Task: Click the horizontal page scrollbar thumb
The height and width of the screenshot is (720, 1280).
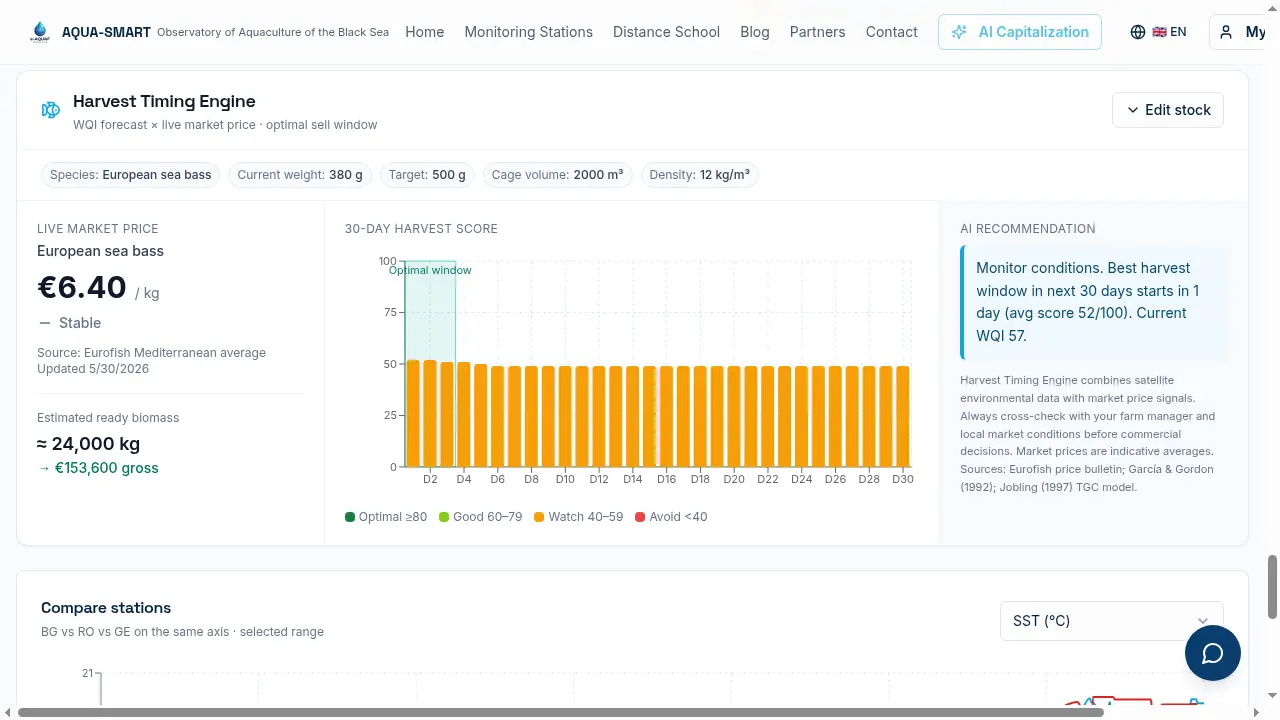Action: pos(561,713)
